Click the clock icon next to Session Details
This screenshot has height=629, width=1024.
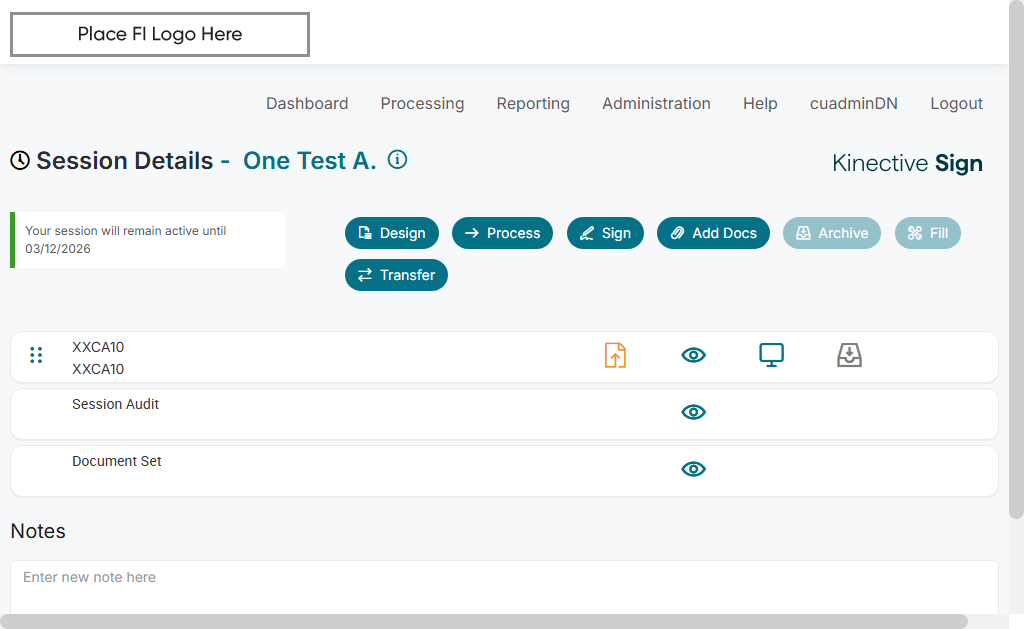pyautogui.click(x=20, y=161)
